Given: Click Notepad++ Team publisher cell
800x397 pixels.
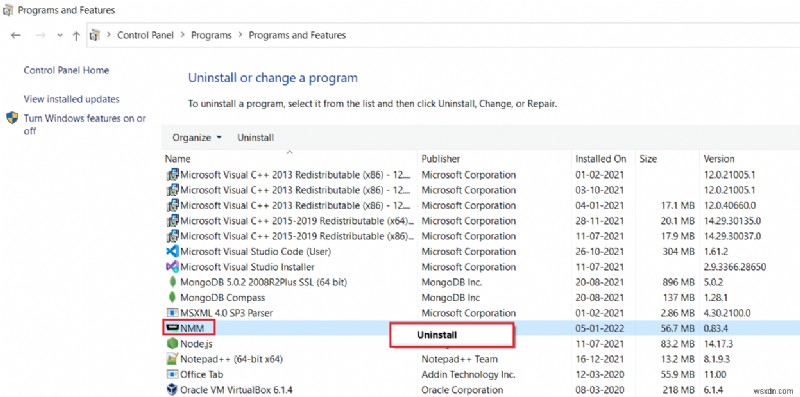Looking at the screenshot, I should [459, 359].
